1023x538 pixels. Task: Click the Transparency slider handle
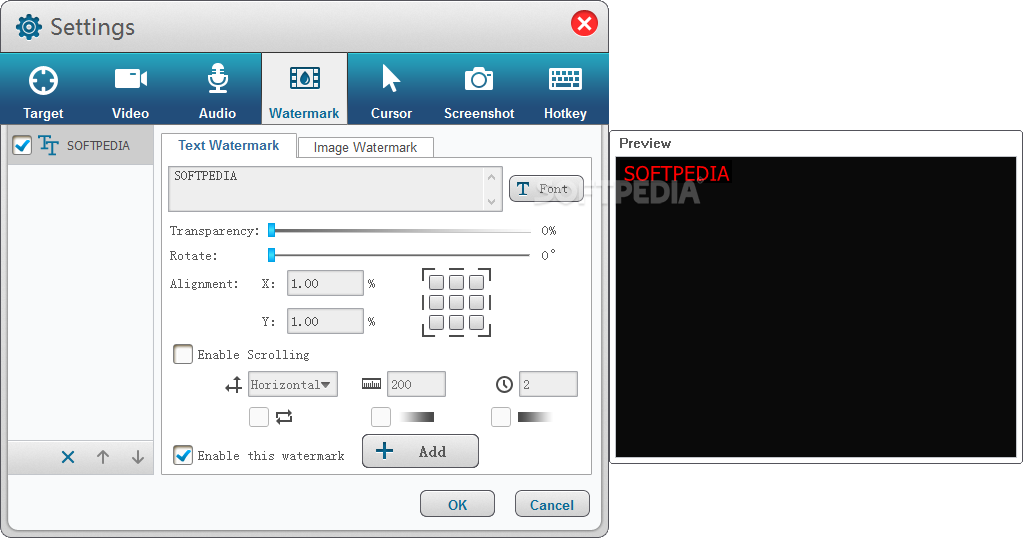click(x=271, y=231)
